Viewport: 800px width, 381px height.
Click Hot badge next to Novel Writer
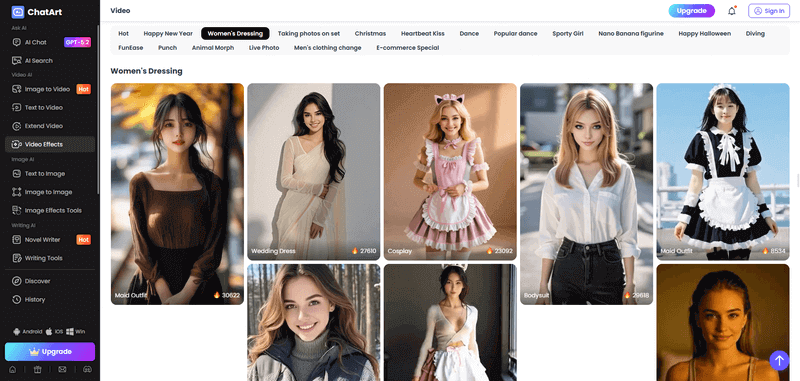click(x=84, y=240)
